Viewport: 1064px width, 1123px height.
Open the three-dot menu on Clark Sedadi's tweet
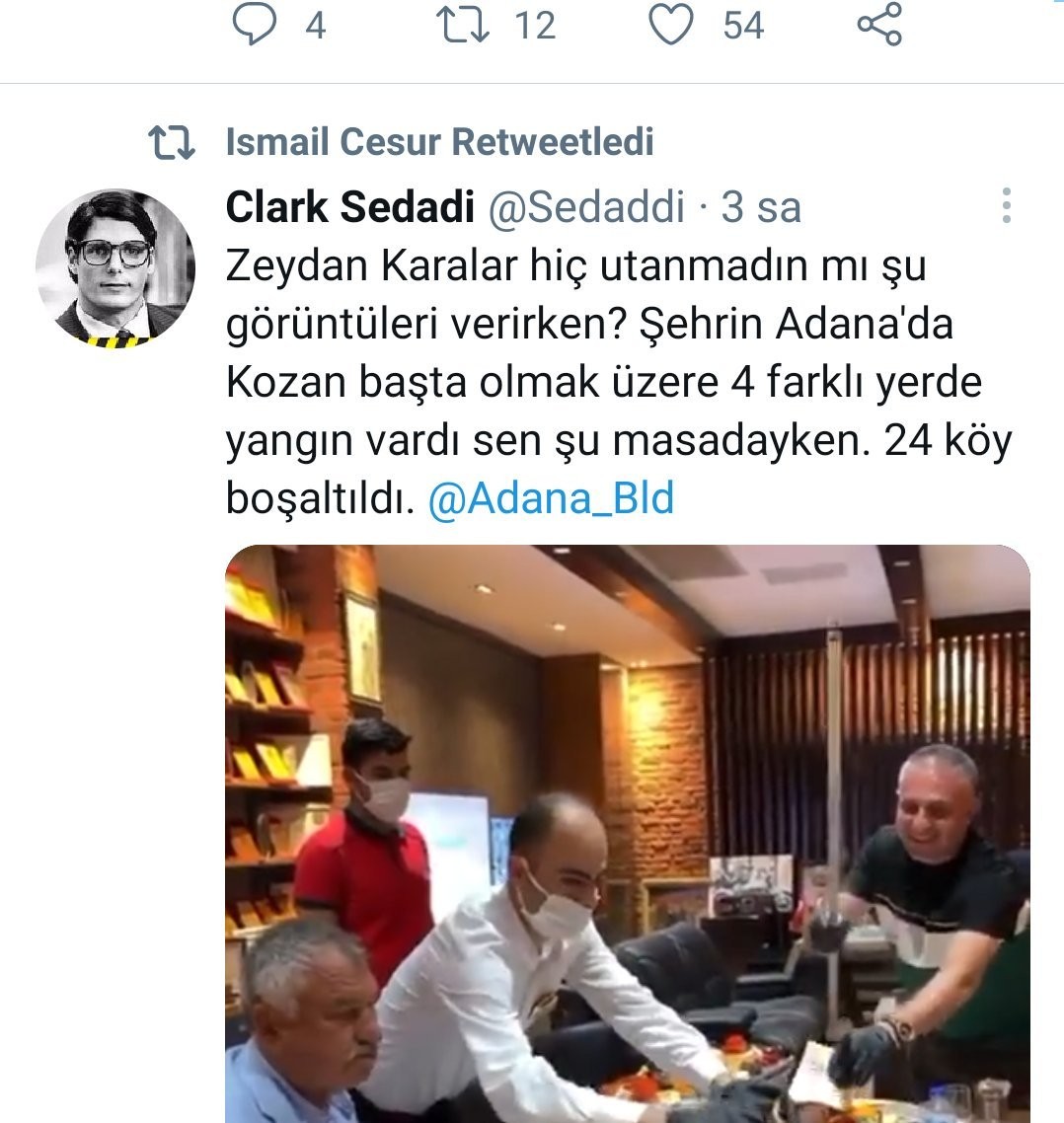point(1007,205)
